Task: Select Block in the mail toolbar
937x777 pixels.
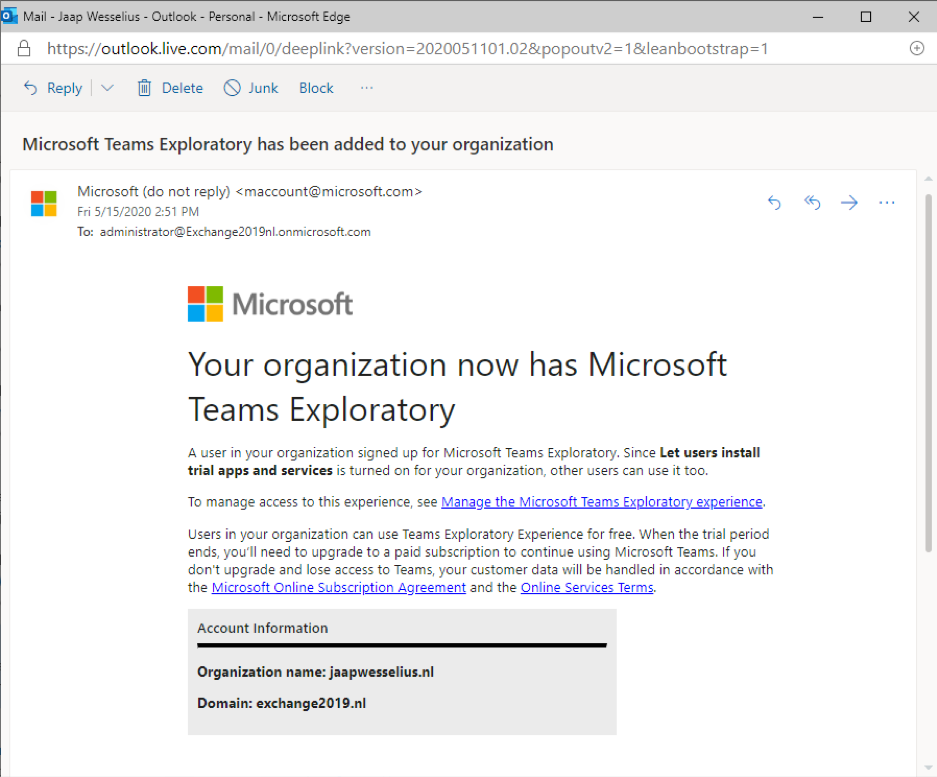Action: tap(316, 87)
